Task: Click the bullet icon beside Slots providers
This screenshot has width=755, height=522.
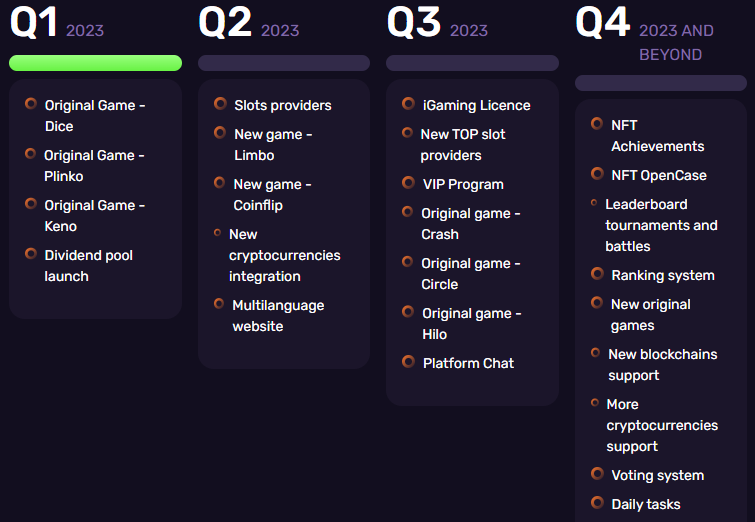Action: pos(220,104)
